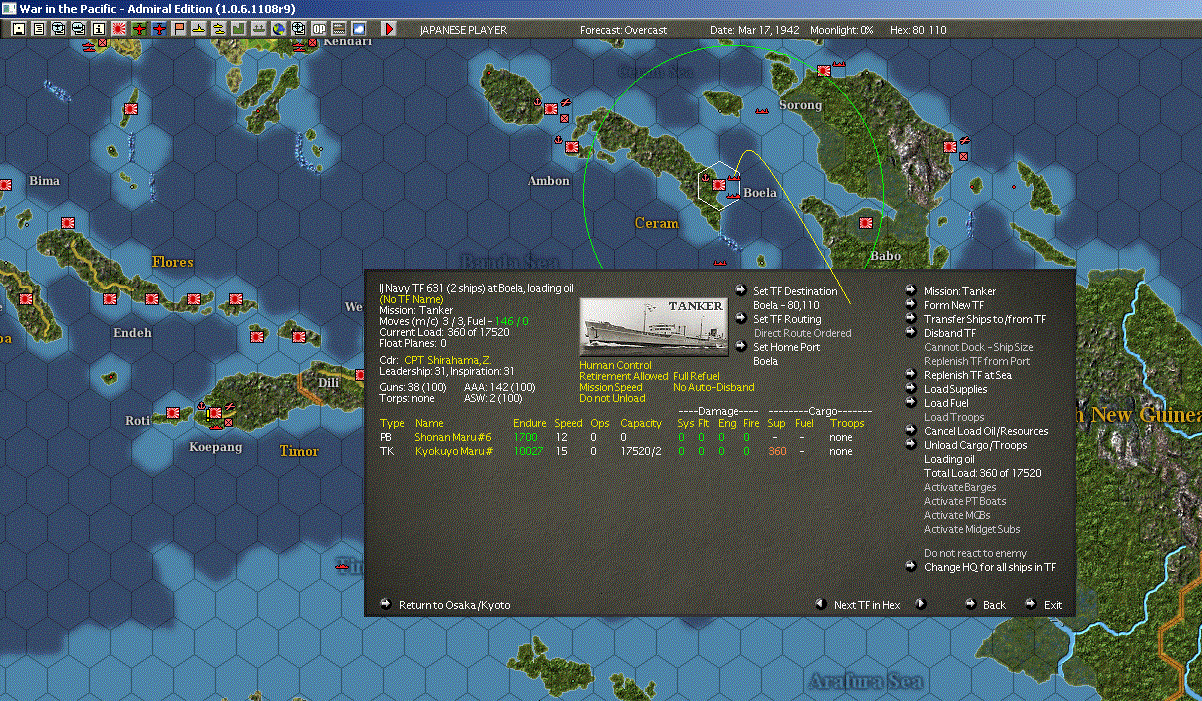Click the tanker ship photo thumbnail
The image size is (1202, 701).
tap(654, 326)
